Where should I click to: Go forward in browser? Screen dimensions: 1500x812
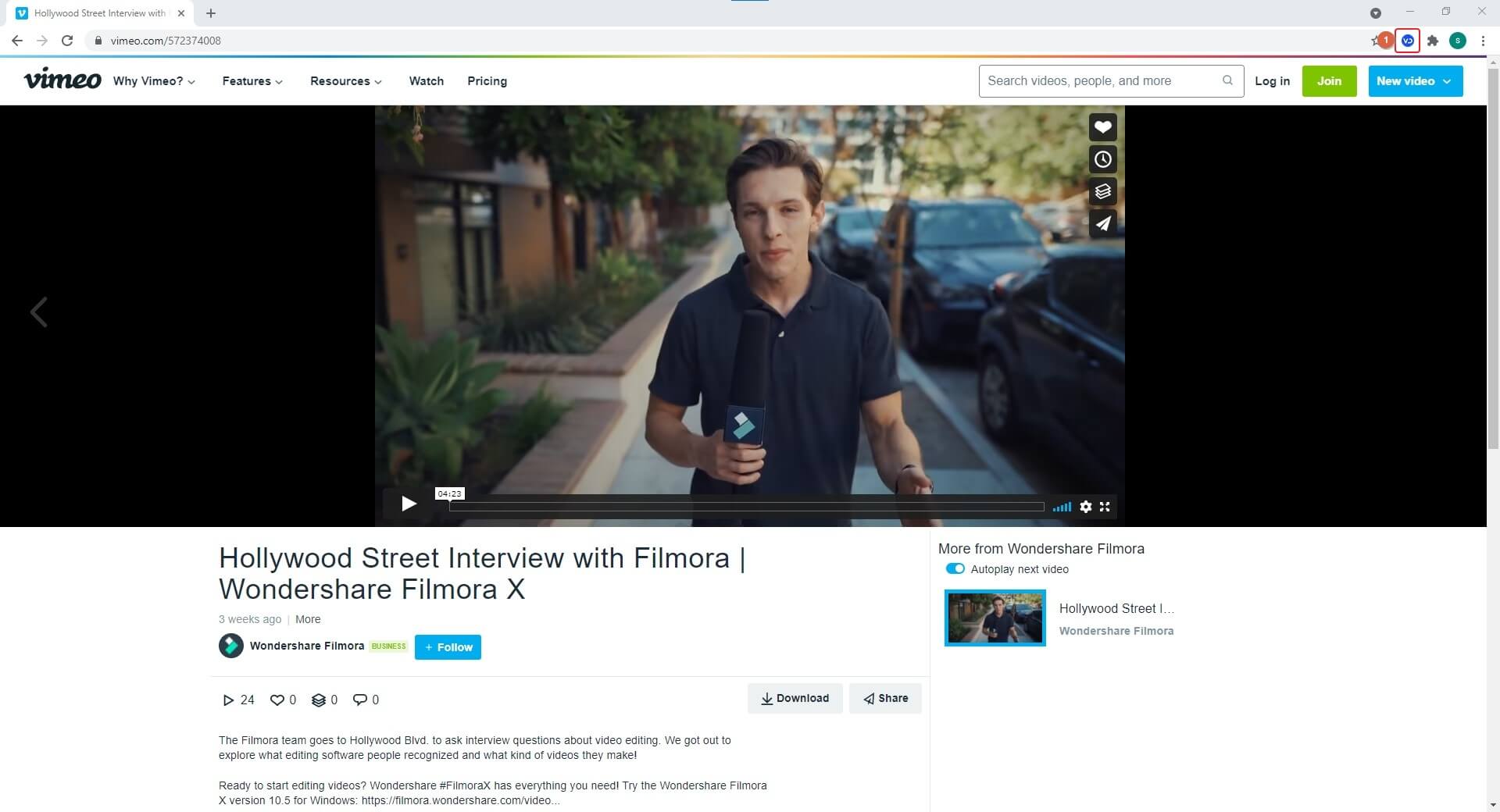click(x=42, y=41)
